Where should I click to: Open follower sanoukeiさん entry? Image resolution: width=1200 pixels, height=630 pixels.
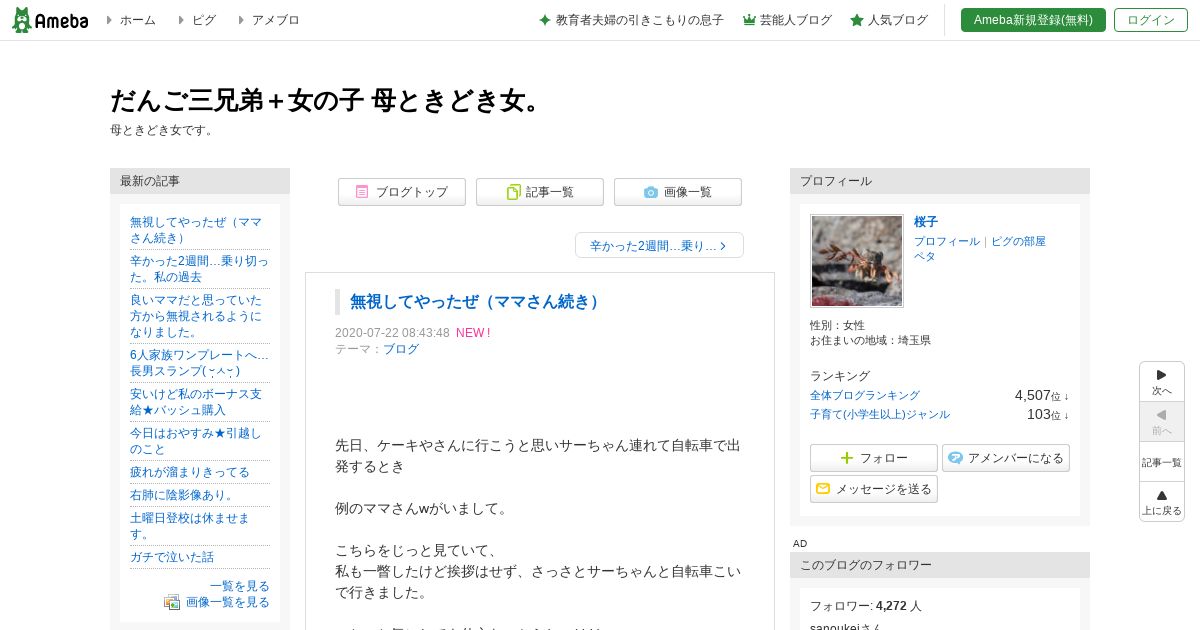846,627
